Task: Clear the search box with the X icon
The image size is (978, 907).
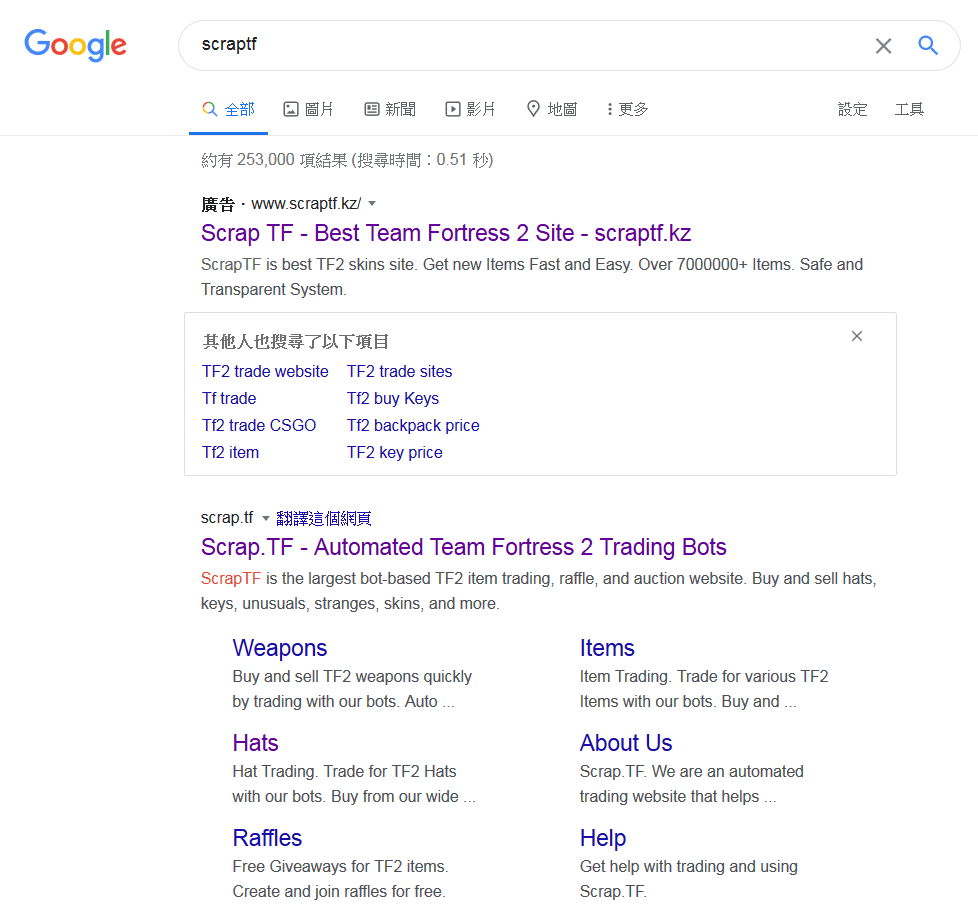Action: tap(883, 46)
